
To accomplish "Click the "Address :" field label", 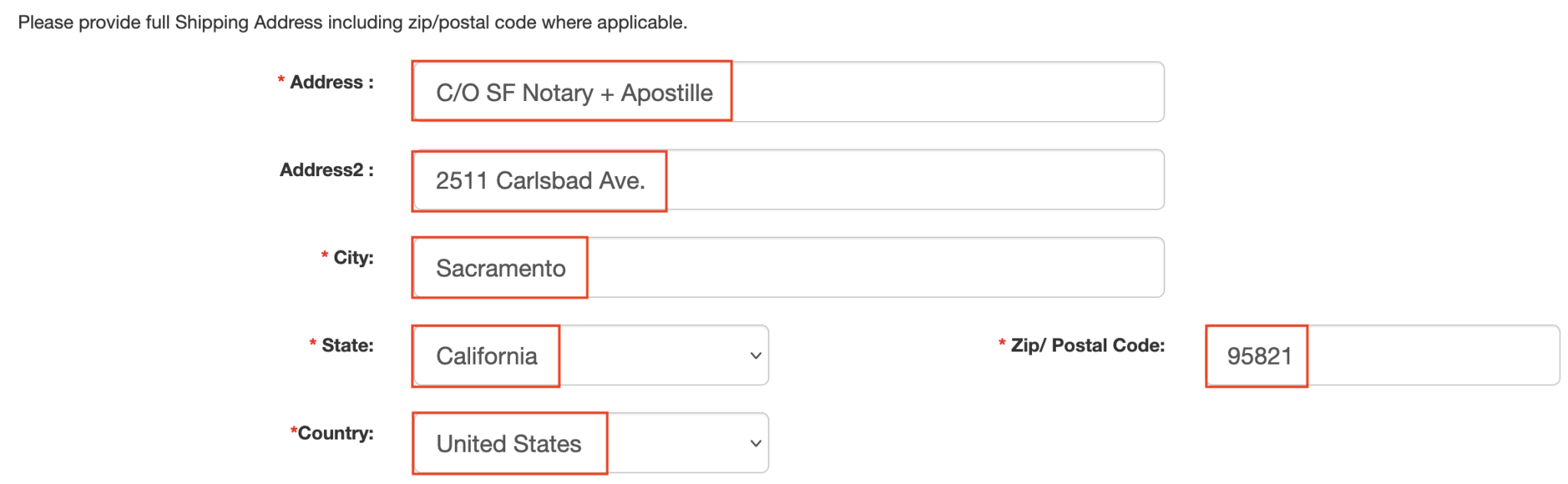I will [332, 82].
